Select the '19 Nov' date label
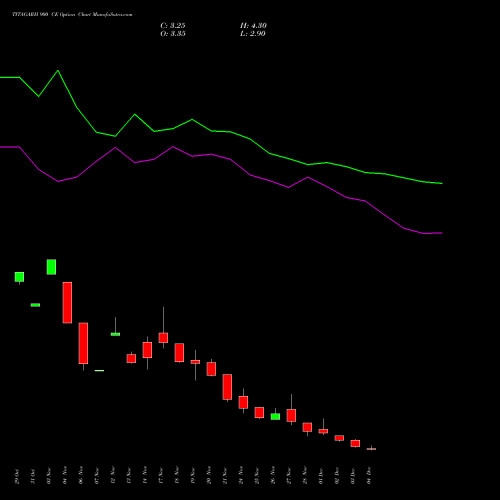Viewport: 500px width, 500px height. point(193,475)
